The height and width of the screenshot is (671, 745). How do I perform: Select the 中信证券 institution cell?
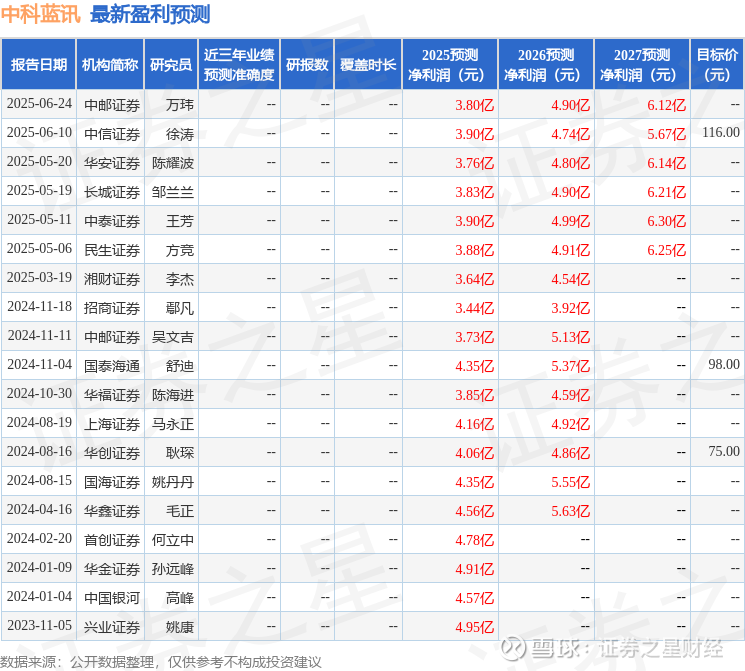(112, 134)
